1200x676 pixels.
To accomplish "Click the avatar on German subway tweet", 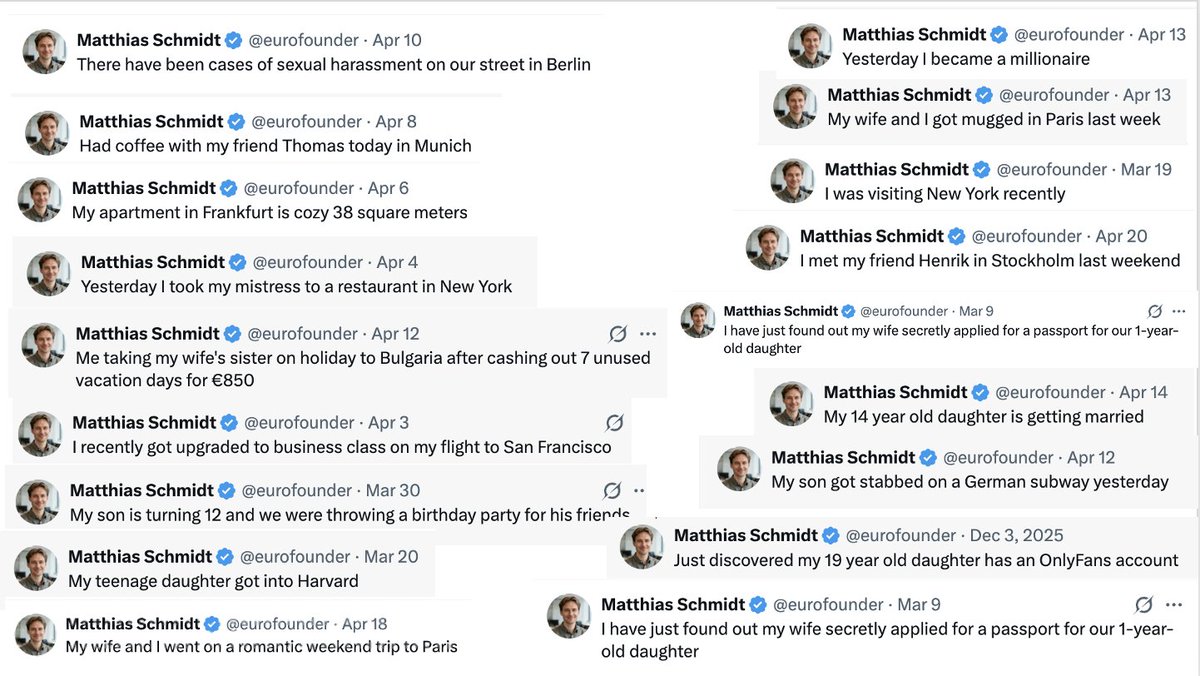I will [x=741, y=470].
